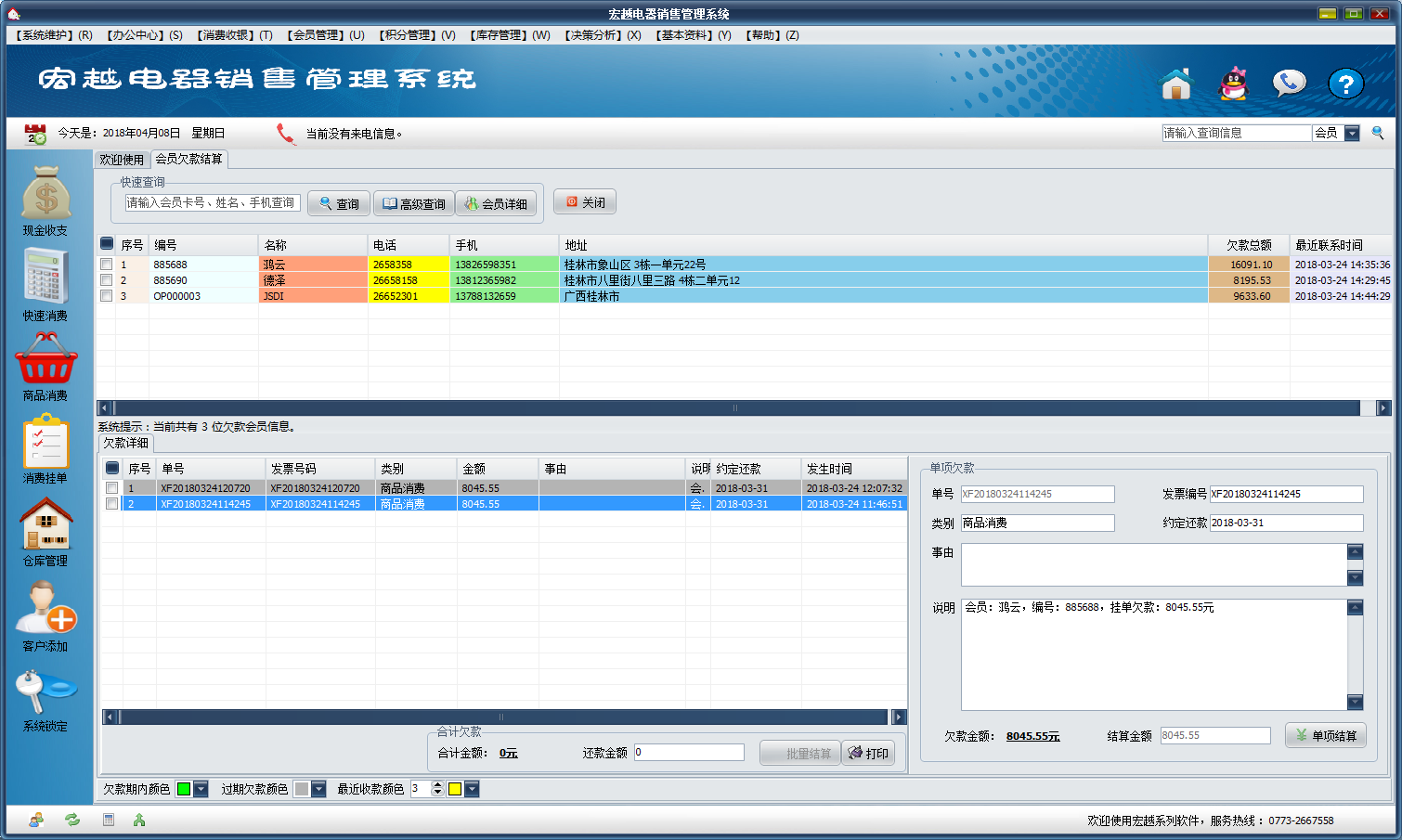Check the box for member OP000003 row
Viewport: 1402px width, 840px height.
(107, 296)
